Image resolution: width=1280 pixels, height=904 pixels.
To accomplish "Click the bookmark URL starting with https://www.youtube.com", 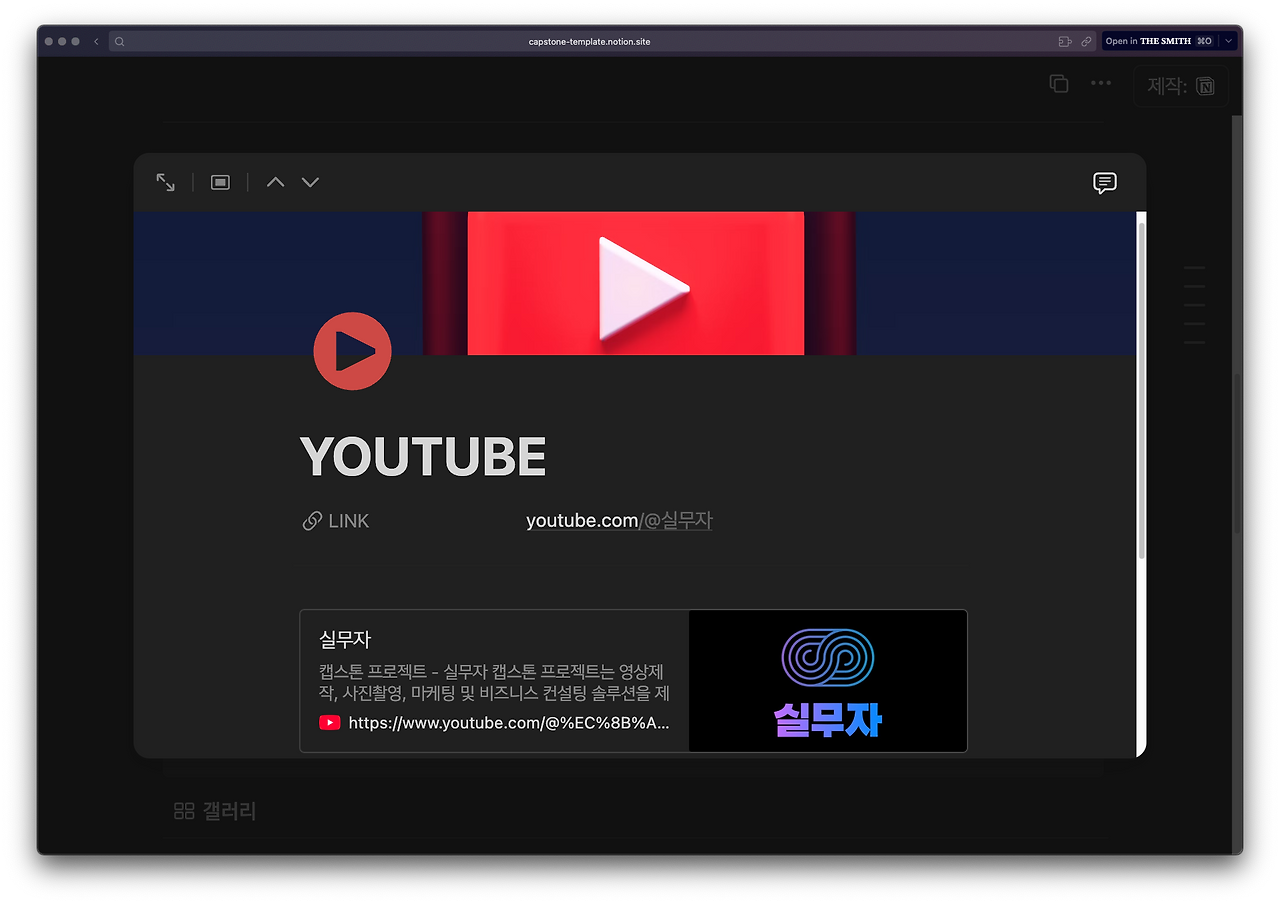I will point(509,723).
